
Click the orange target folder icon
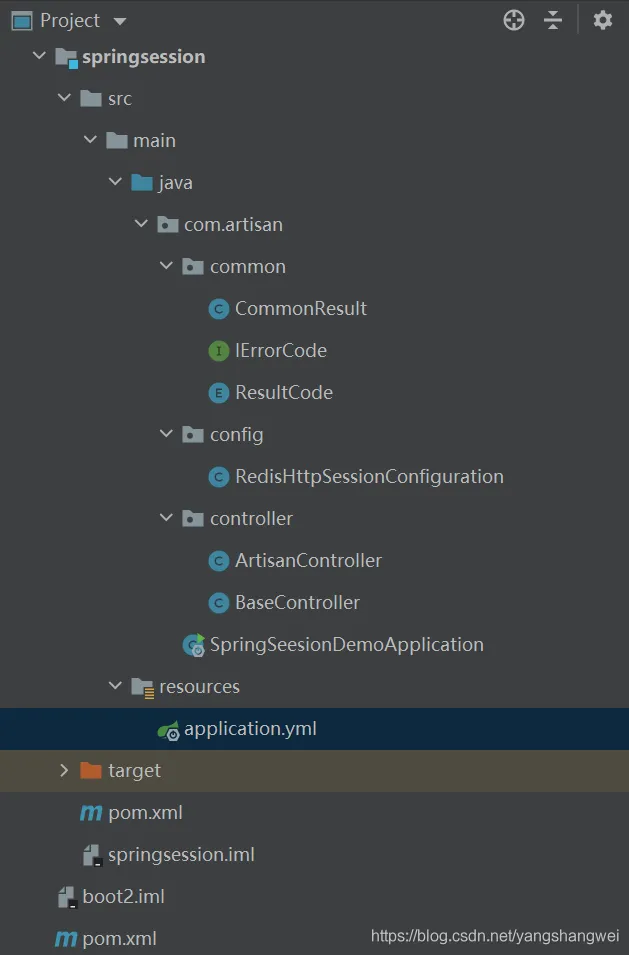pos(91,771)
